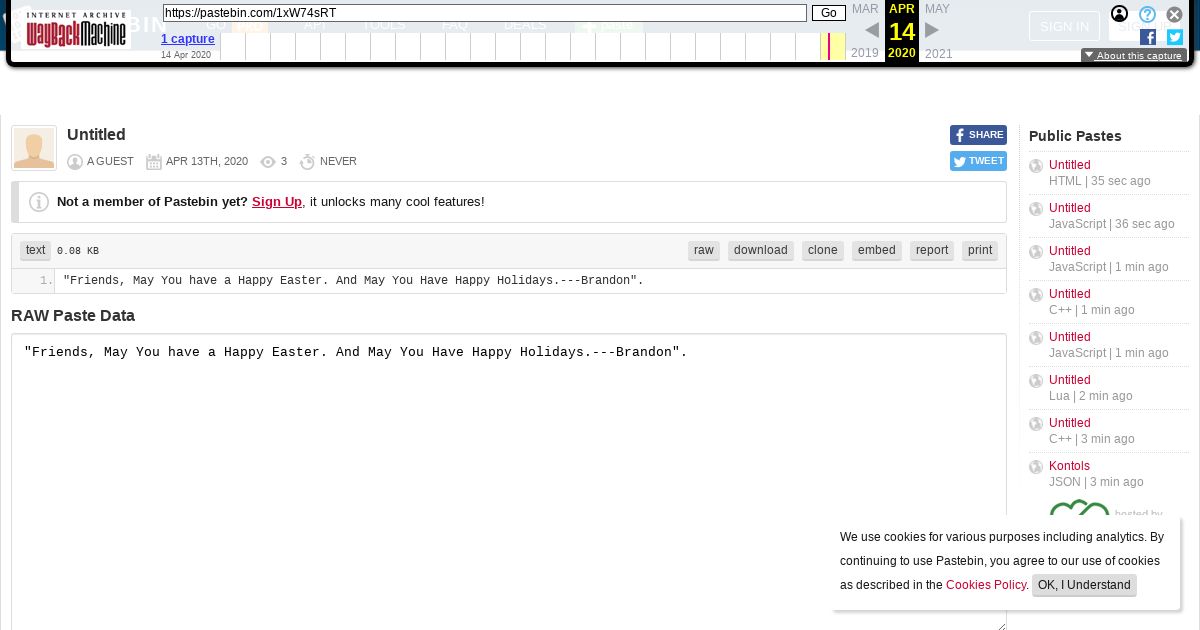The width and height of the screenshot is (1200, 630).
Task: Open the Untitled Lua paste
Action: pos(1070,380)
